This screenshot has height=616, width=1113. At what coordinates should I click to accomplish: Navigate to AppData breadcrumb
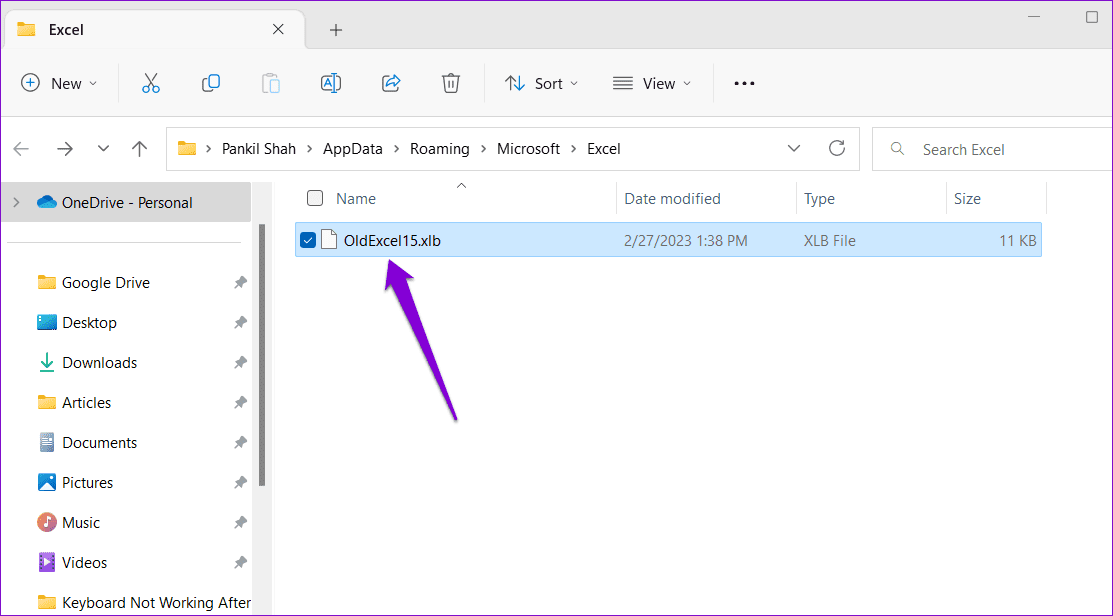pos(353,149)
